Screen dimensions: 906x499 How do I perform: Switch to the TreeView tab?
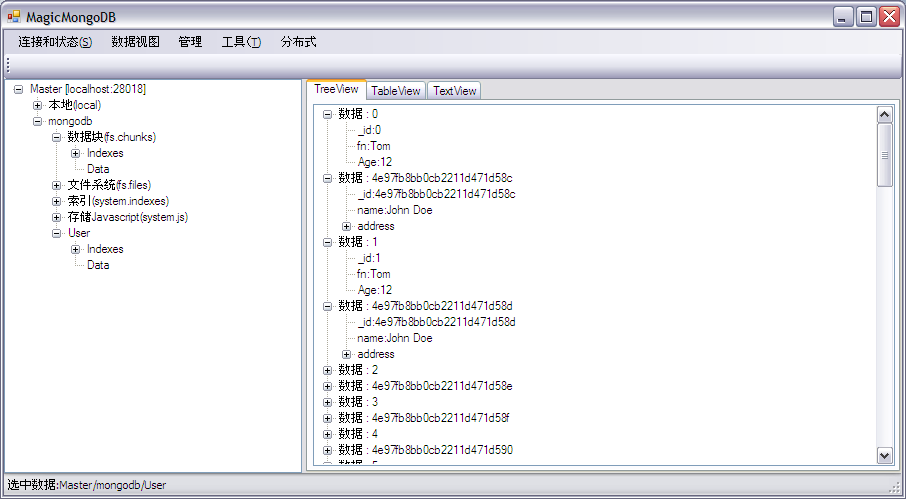coord(336,90)
